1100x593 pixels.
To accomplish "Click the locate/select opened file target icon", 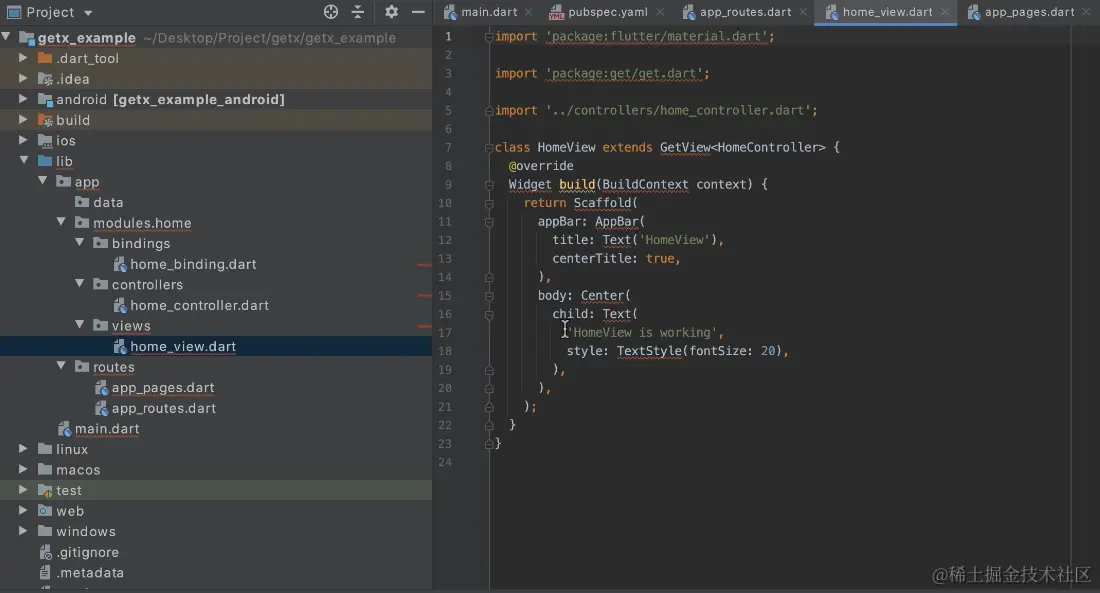I will pos(331,12).
